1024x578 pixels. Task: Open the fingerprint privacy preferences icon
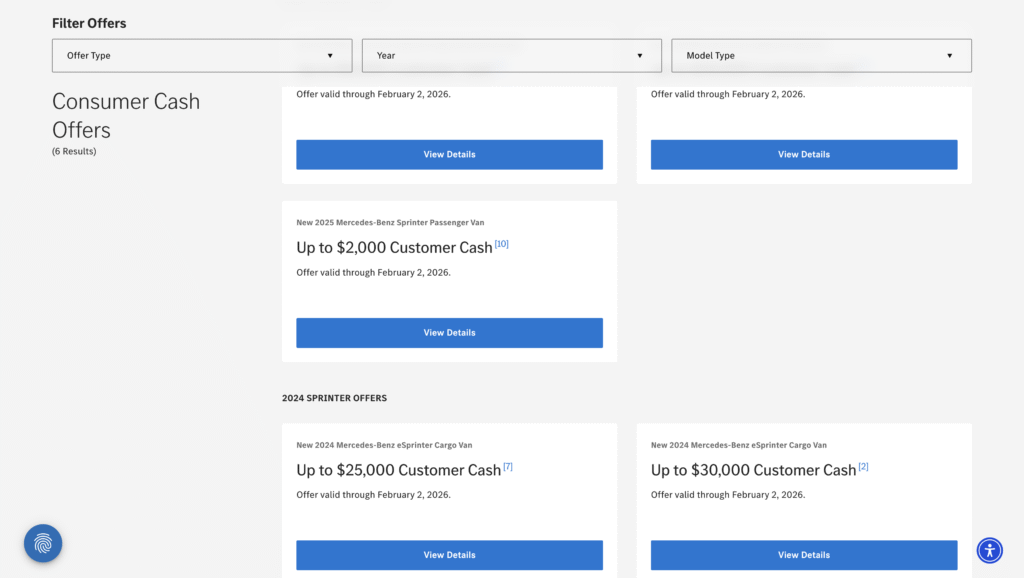[43, 544]
